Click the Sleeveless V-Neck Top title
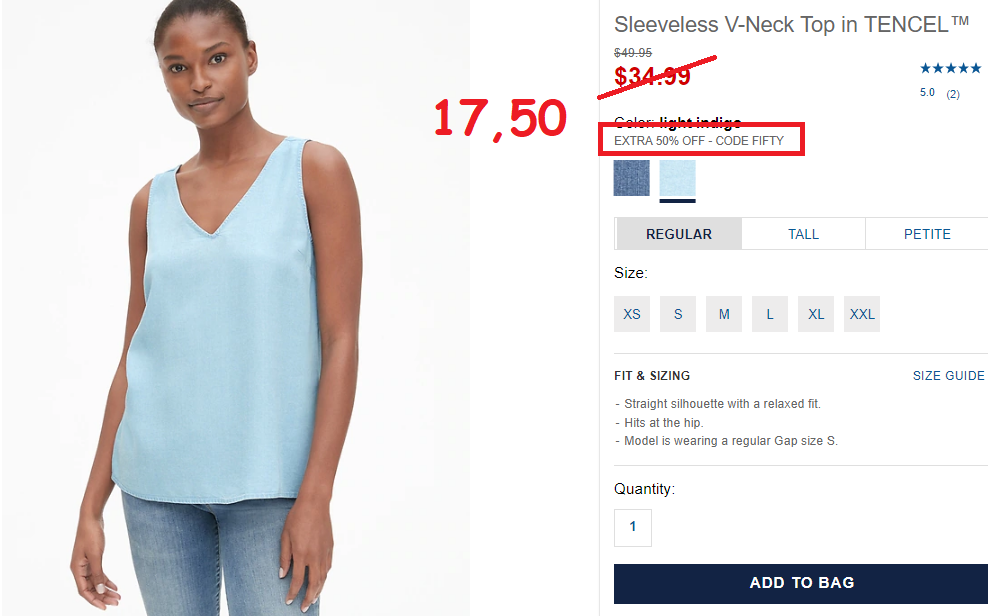988x616 pixels. click(x=791, y=25)
